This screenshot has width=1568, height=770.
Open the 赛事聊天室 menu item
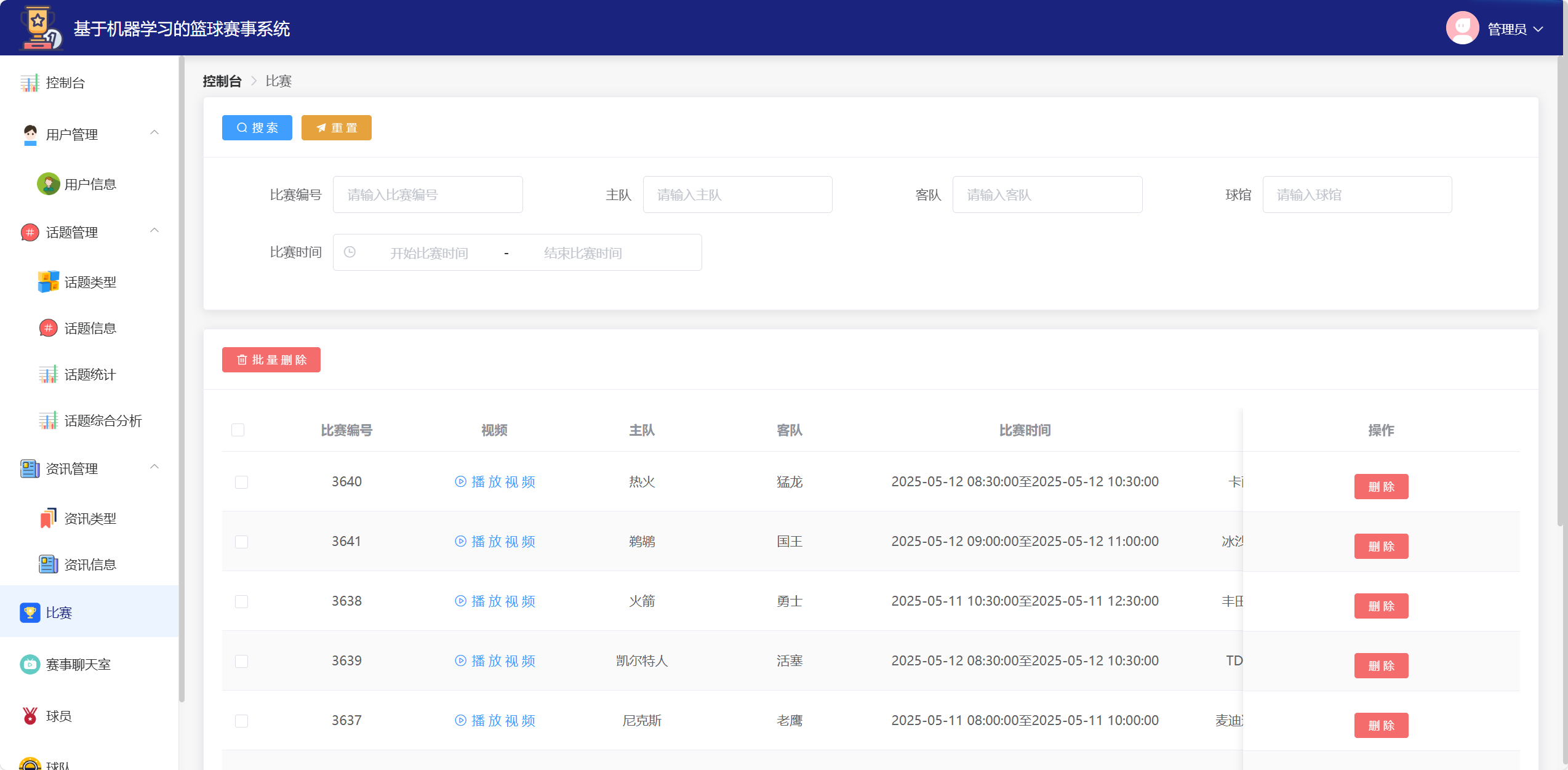click(x=89, y=664)
